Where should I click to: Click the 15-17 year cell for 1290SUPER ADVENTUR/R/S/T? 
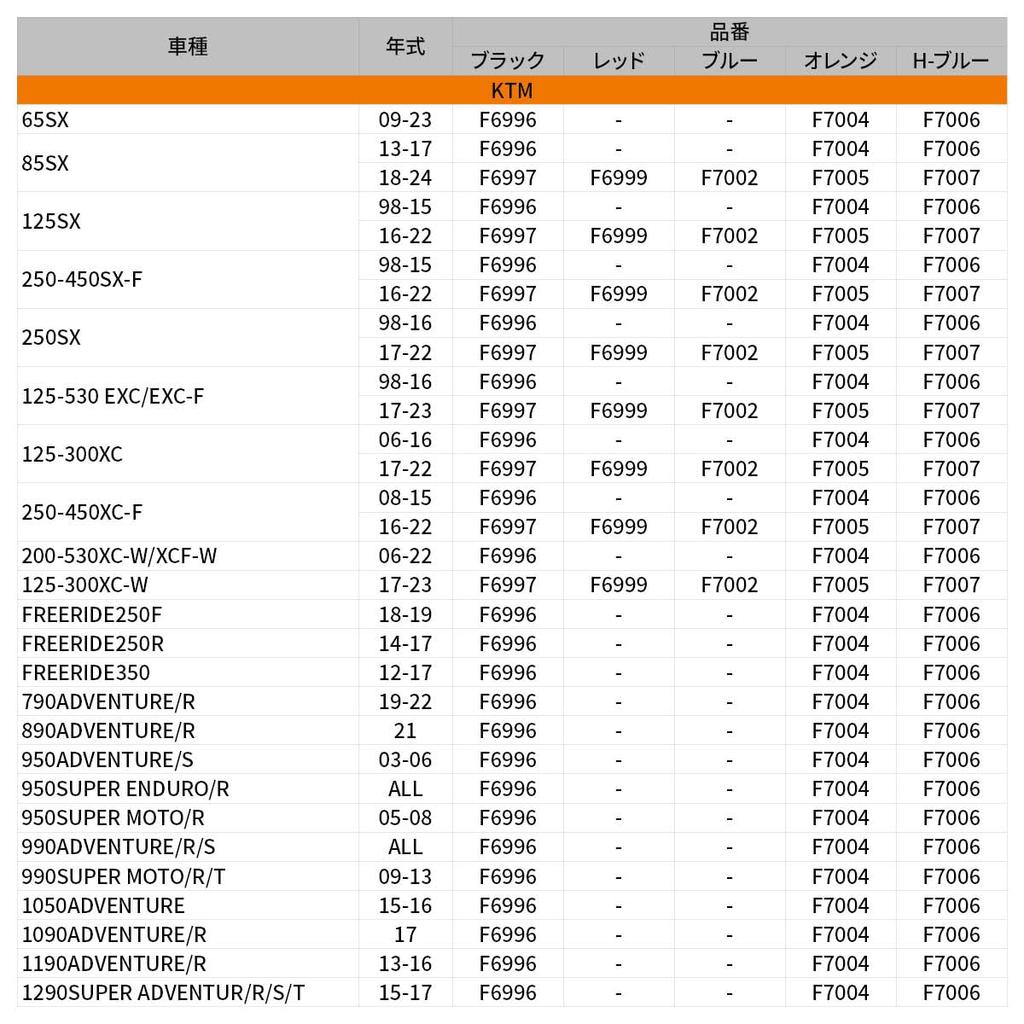[405, 993]
